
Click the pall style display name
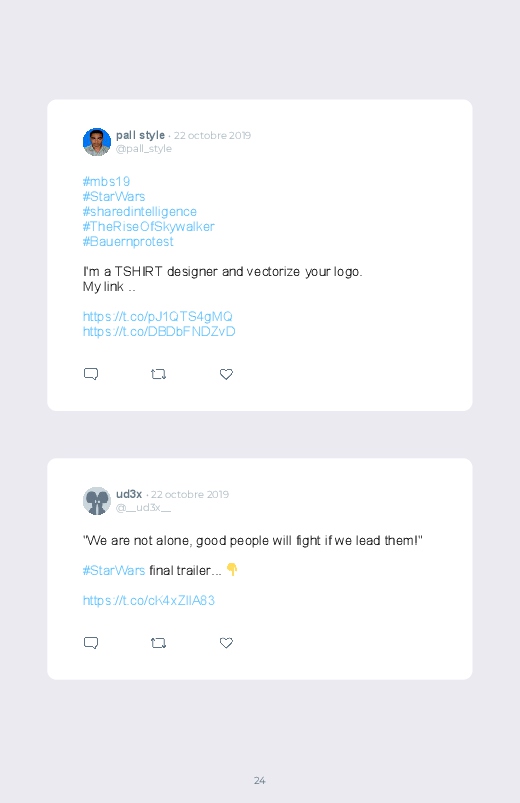[x=140, y=135]
